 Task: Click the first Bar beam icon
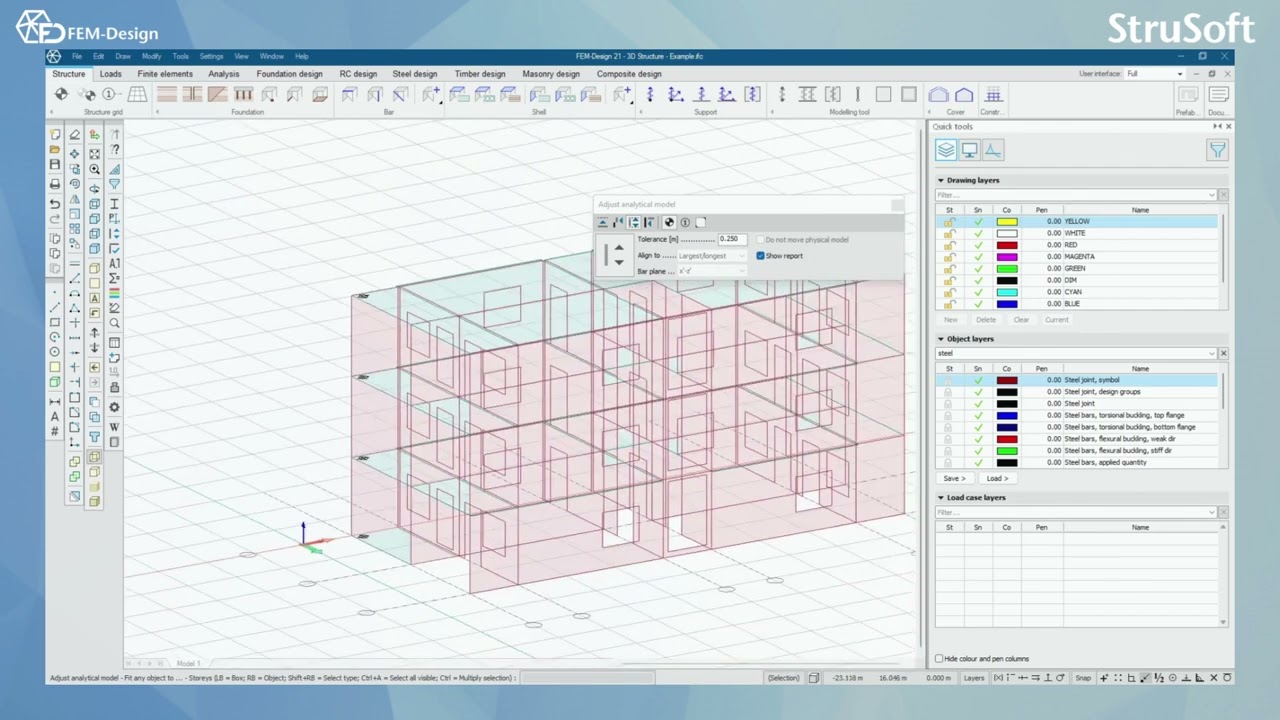click(x=349, y=95)
